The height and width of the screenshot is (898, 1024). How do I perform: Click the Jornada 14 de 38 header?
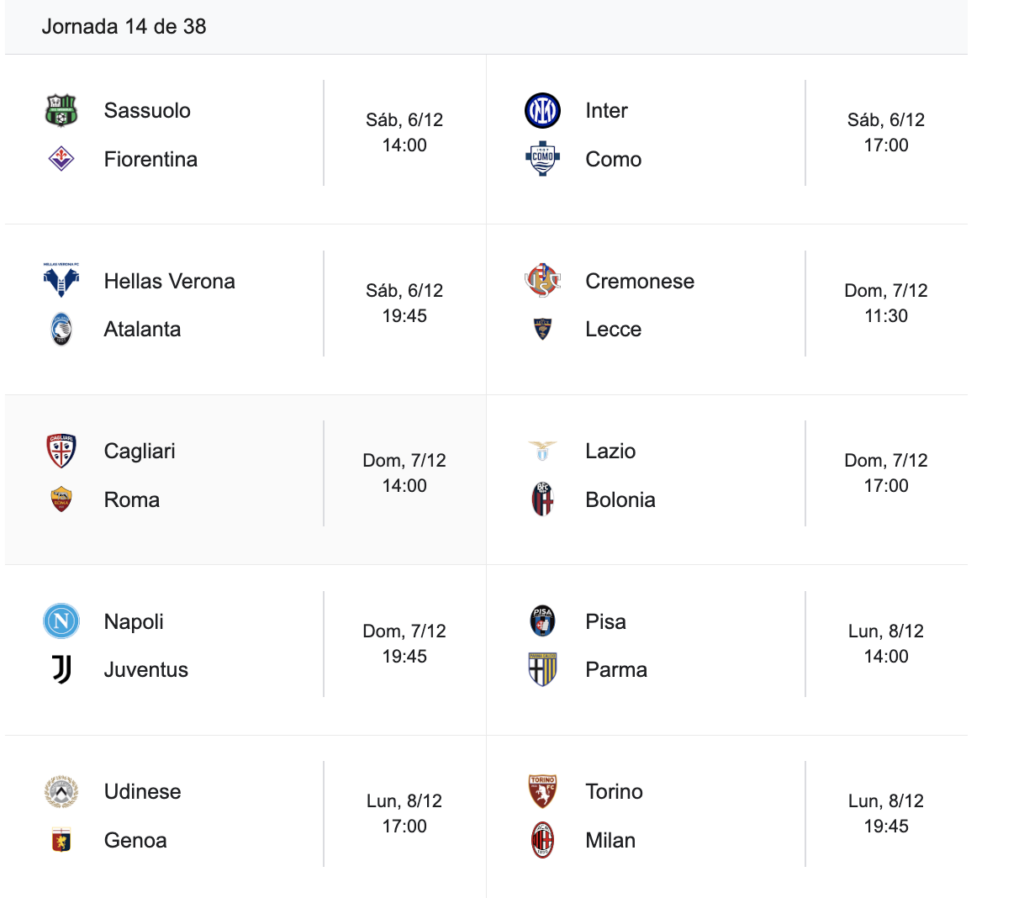124,27
